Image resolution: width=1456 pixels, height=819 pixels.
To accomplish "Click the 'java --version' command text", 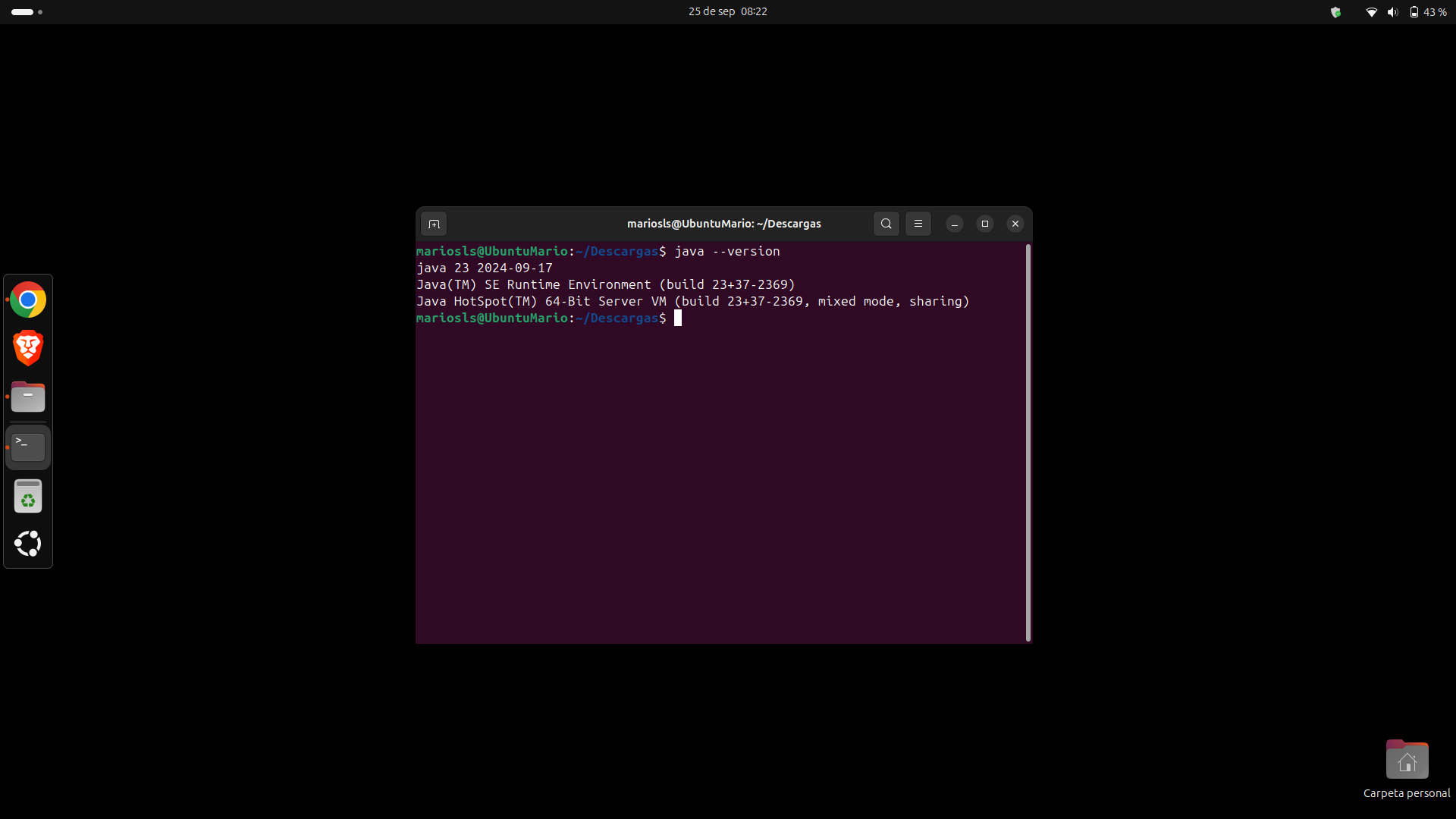I will [x=726, y=251].
